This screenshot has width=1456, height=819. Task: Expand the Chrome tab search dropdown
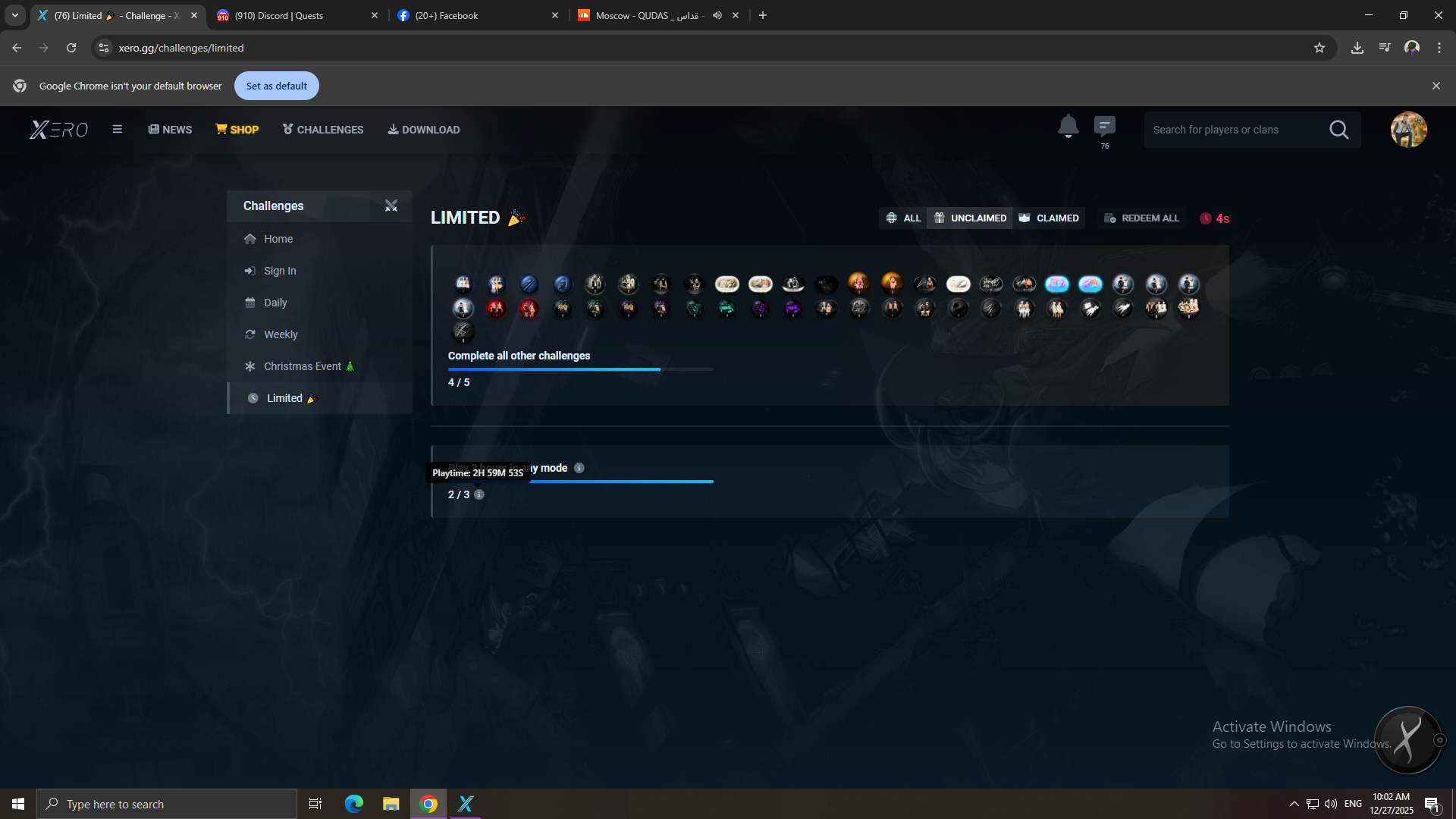click(x=15, y=15)
